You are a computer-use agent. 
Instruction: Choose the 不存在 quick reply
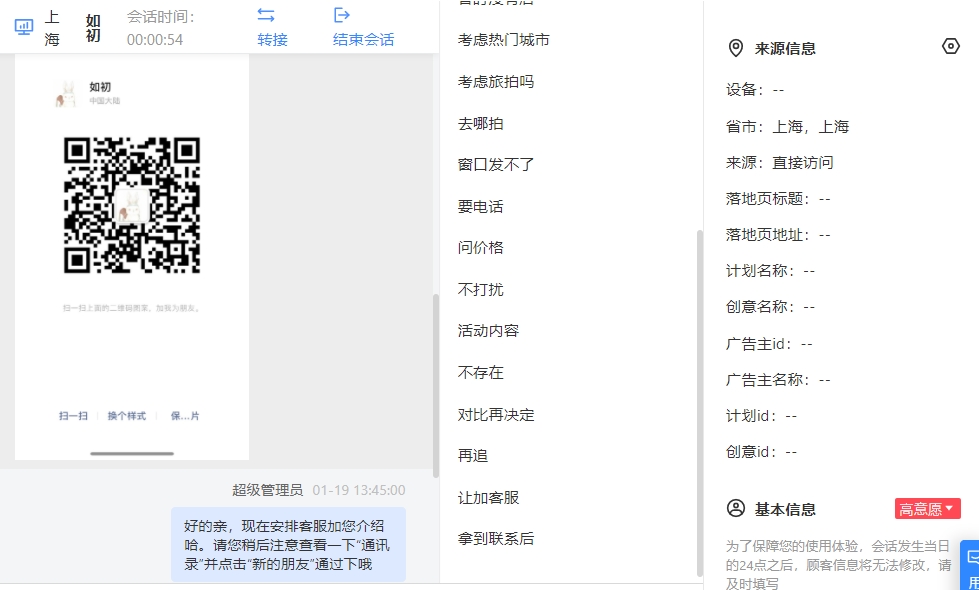tap(481, 373)
